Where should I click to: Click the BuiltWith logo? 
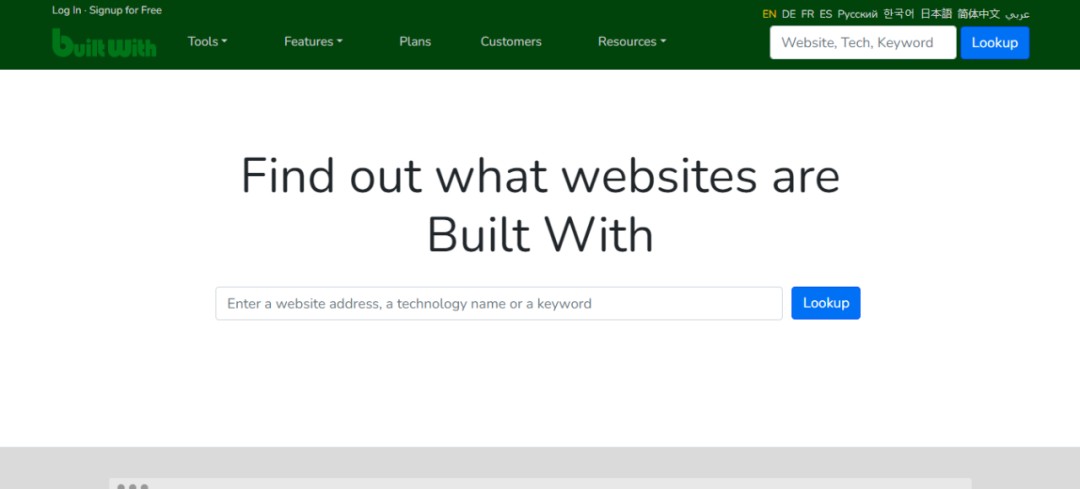click(104, 42)
